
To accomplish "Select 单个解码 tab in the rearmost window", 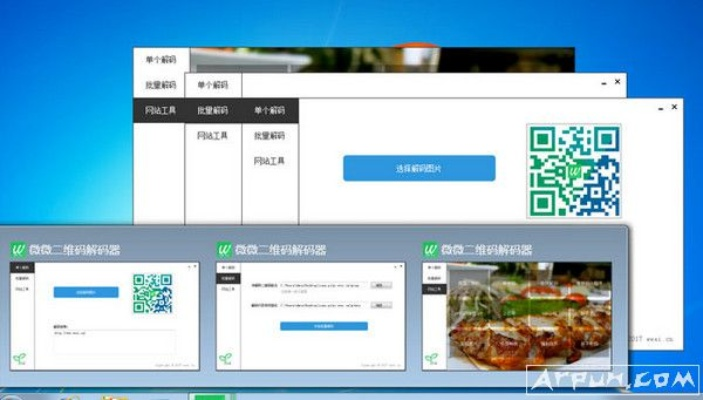I will [161, 60].
